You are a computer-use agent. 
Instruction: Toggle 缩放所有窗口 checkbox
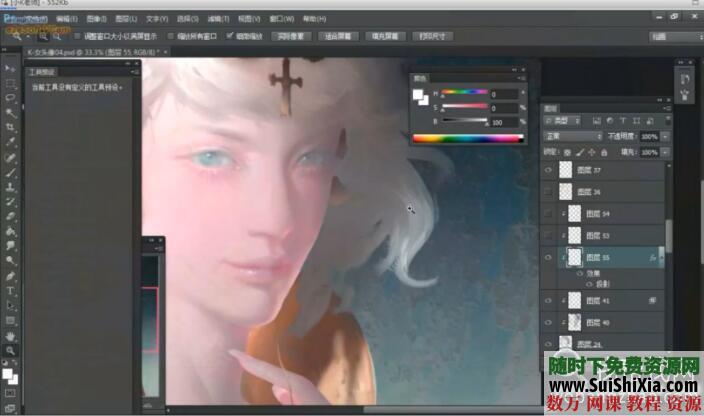(171, 36)
